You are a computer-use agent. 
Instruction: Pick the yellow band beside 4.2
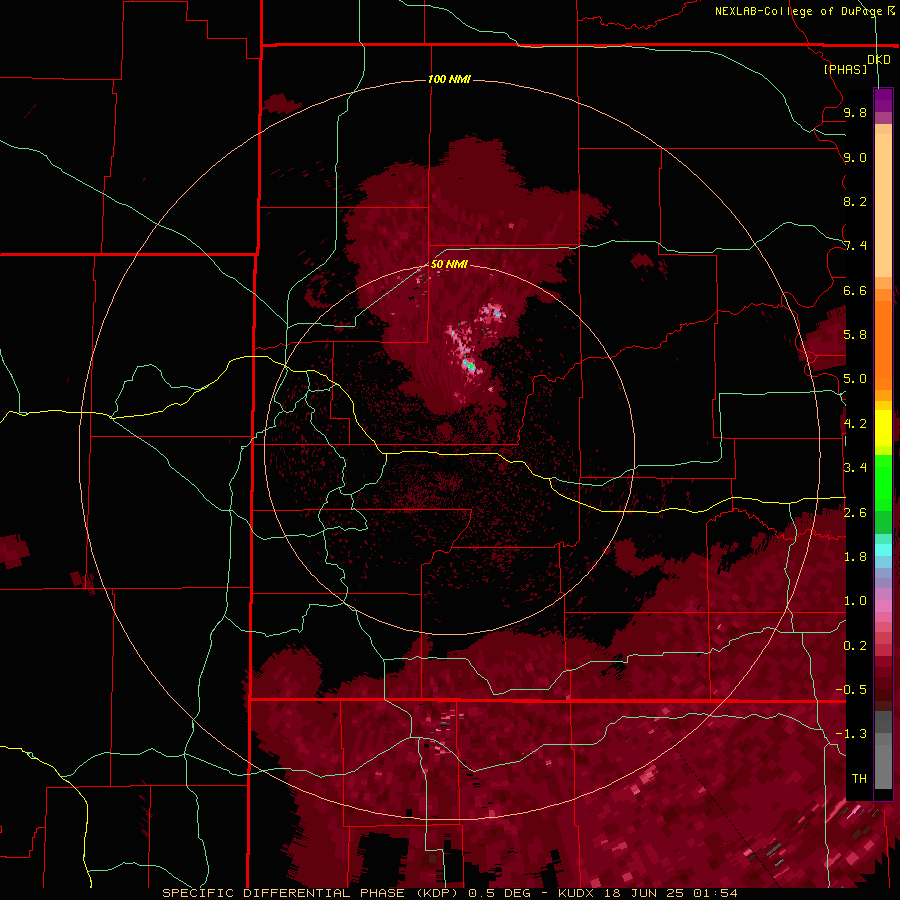[883, 428]
